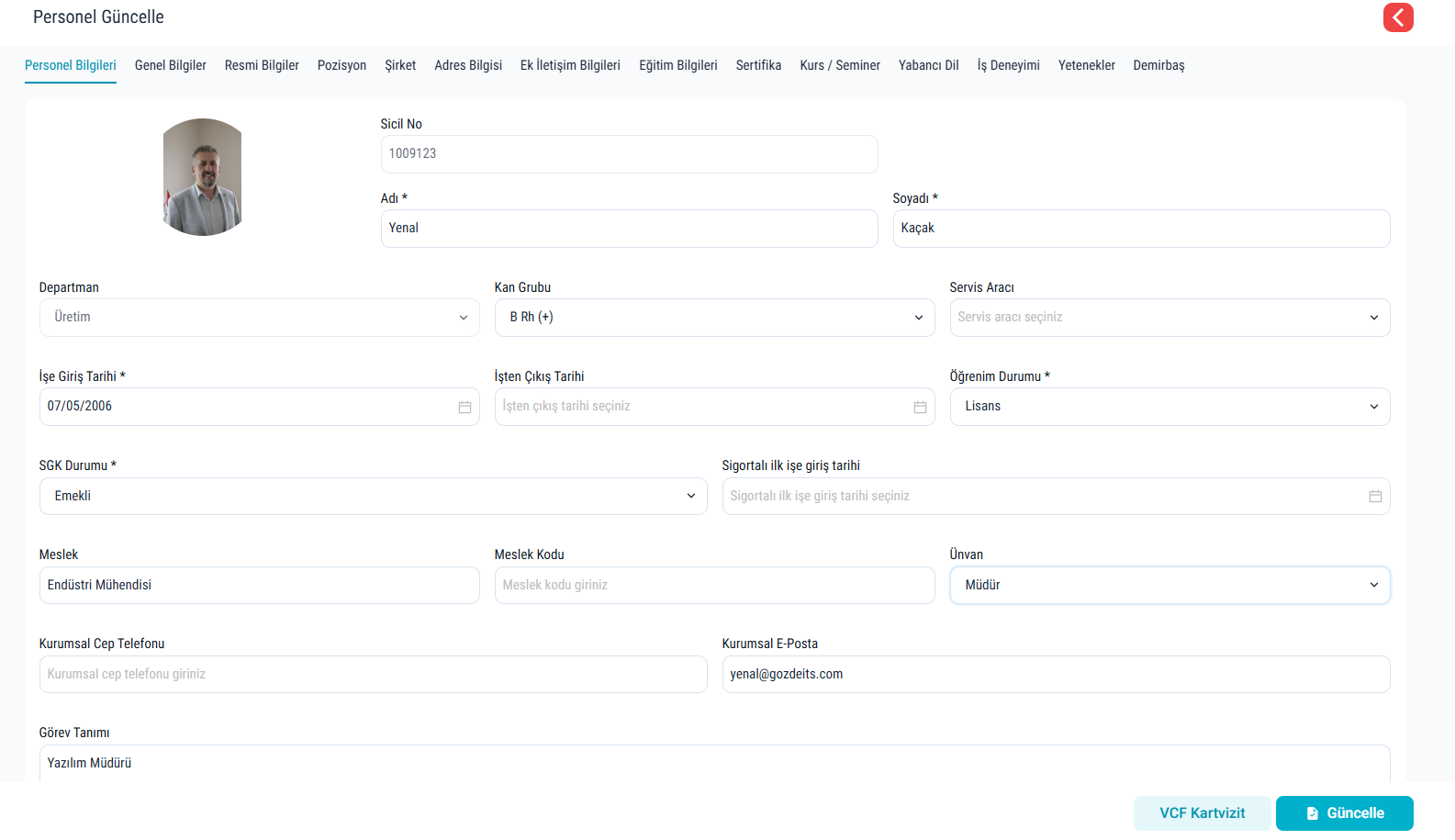Open calendar icon in İşten Çıkış Tarihi
The height and width of the screenshot is (840, 1455).
click(x=920, y=407)
